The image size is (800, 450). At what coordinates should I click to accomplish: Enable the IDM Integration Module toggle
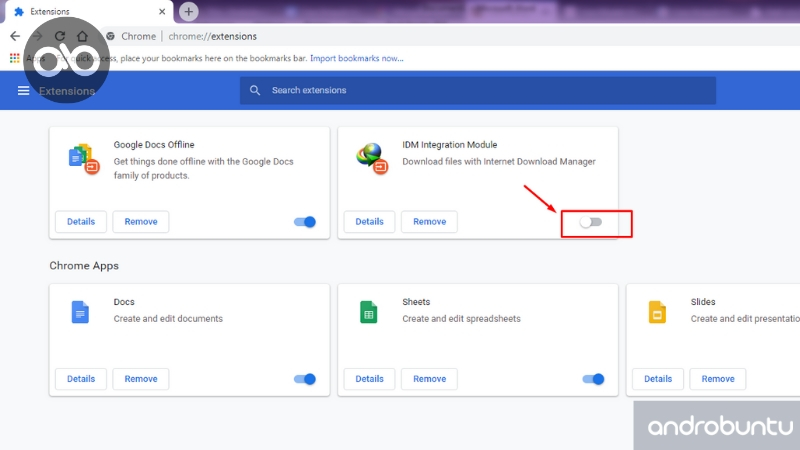[592, 222]
